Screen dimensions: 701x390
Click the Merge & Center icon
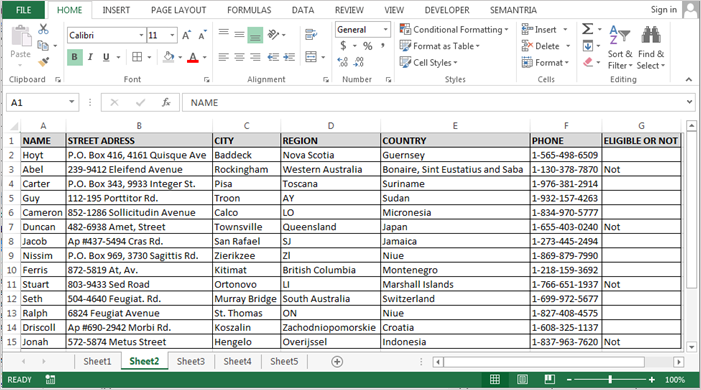(x=311, y=57)
